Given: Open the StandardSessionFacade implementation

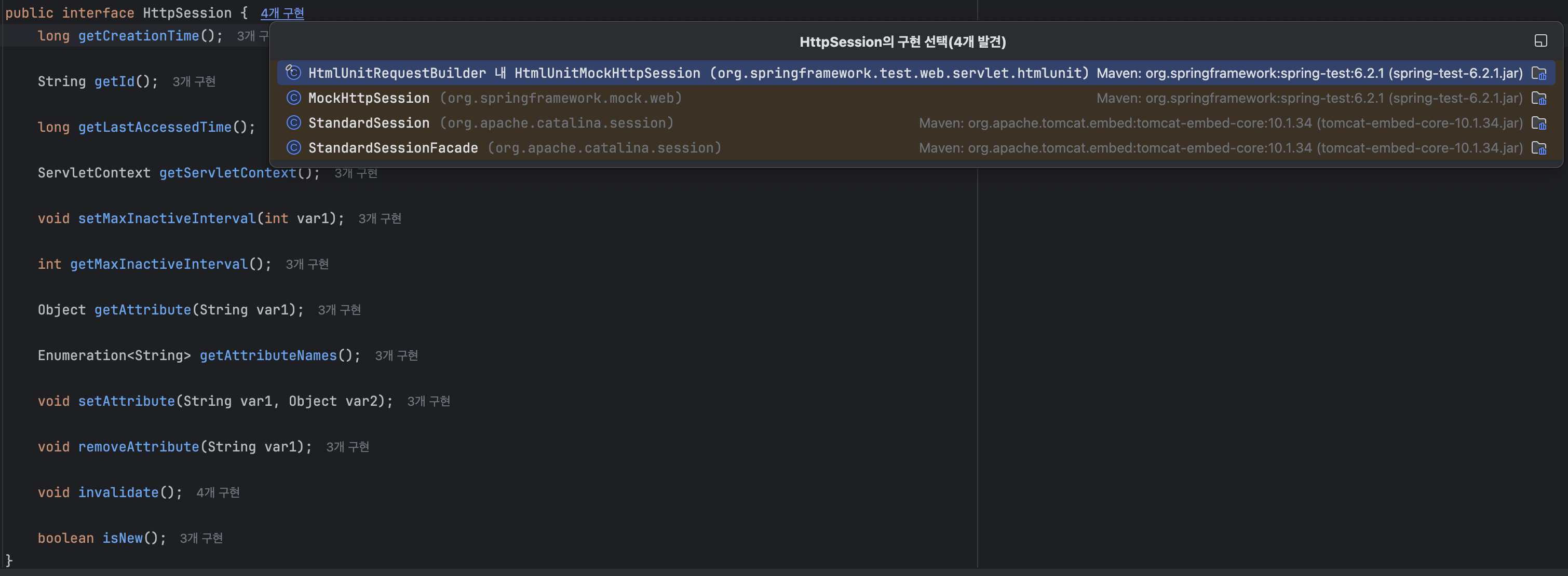Looking at the screenshot, I should (x=393, y=148).
